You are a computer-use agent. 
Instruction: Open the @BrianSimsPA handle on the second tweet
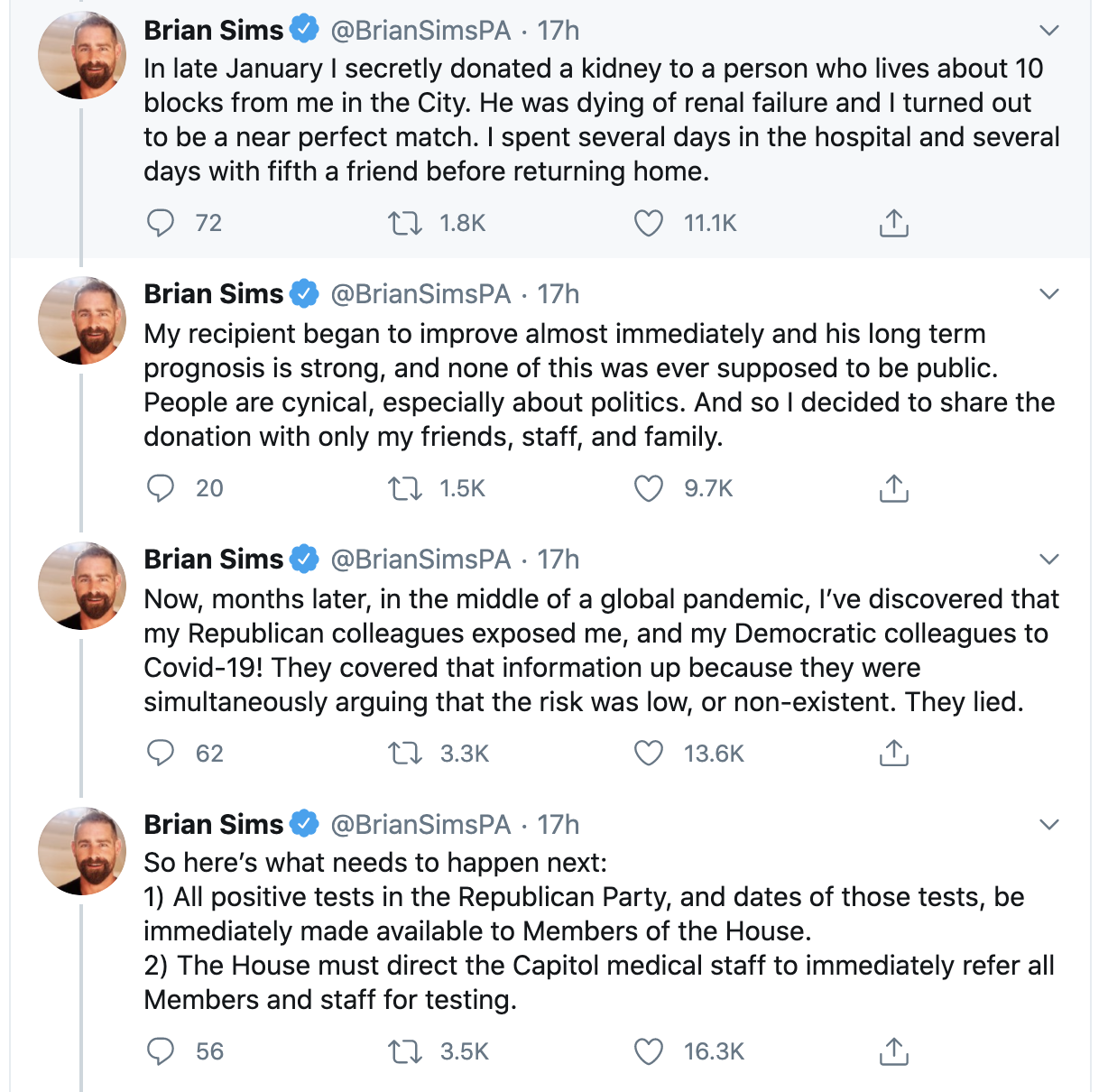[x=420, y=294]
